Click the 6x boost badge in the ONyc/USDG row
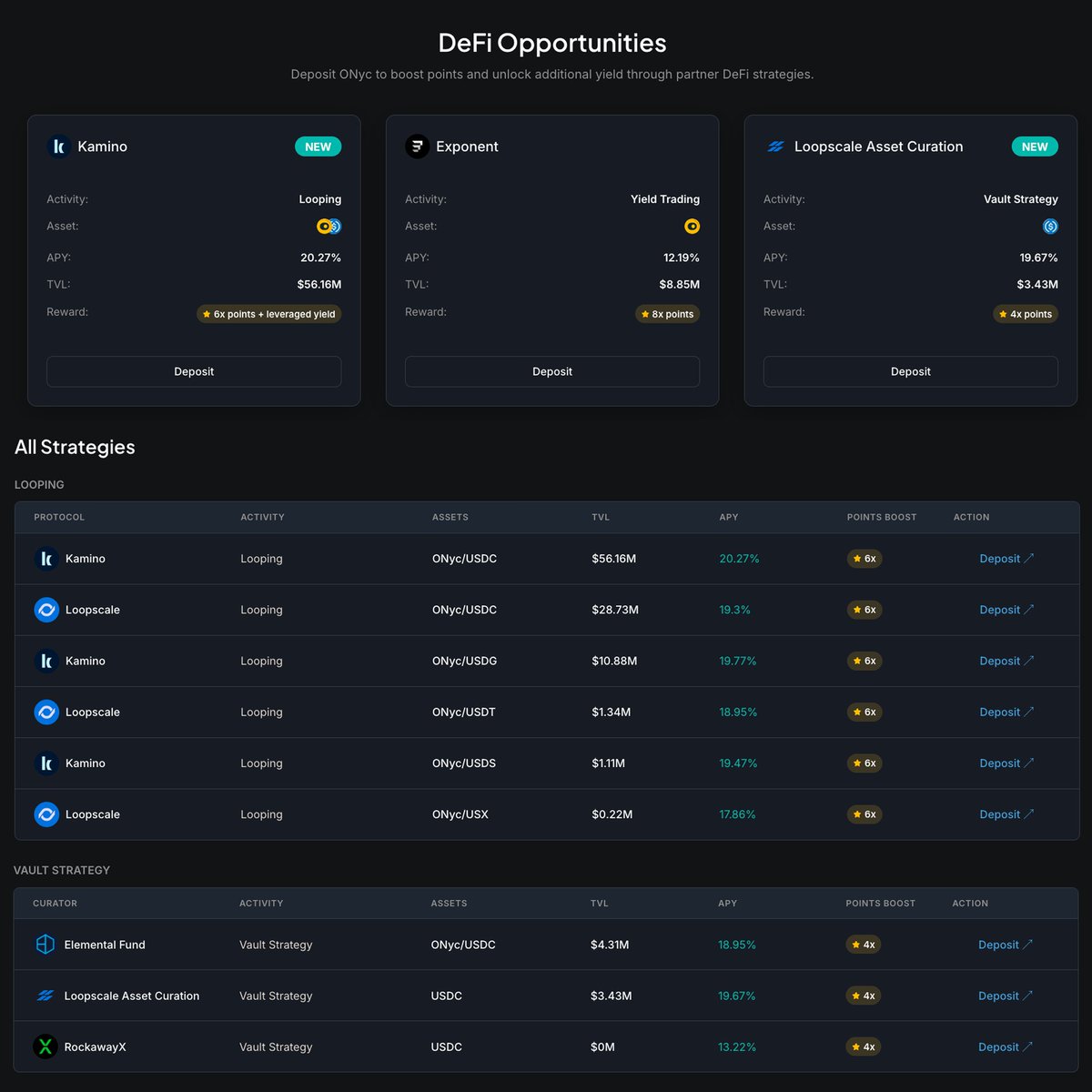1092x1092 pixels. pos(864,661)
